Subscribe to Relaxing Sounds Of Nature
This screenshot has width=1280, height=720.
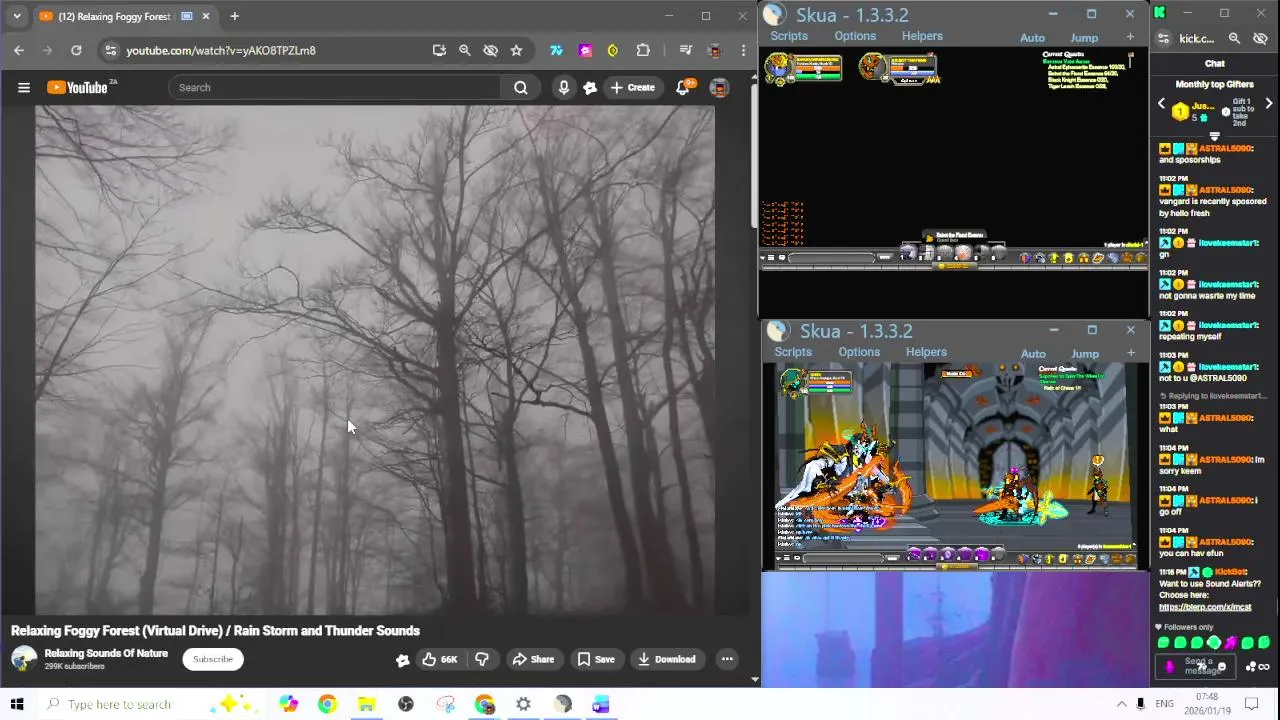point(212,659)
